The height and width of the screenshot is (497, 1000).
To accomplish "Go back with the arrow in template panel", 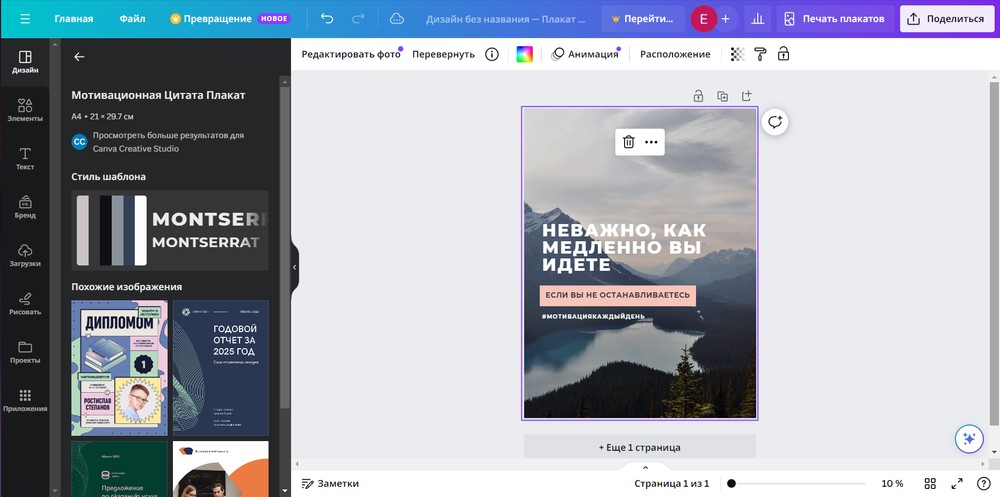I will click(x=79, y=57).
